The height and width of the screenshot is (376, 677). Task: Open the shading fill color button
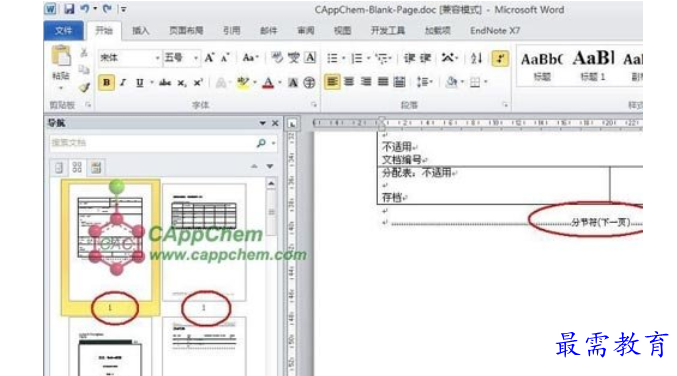click(452, 82)
